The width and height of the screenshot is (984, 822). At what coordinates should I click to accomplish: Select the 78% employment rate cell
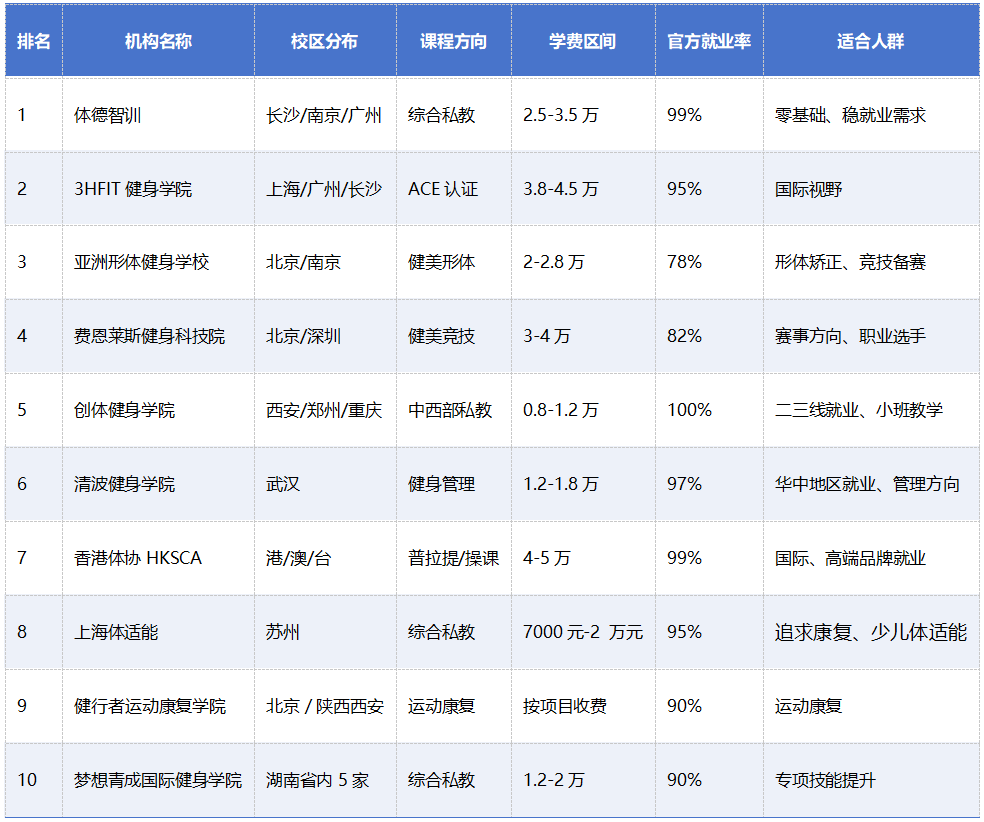click(x=709, y=262)
